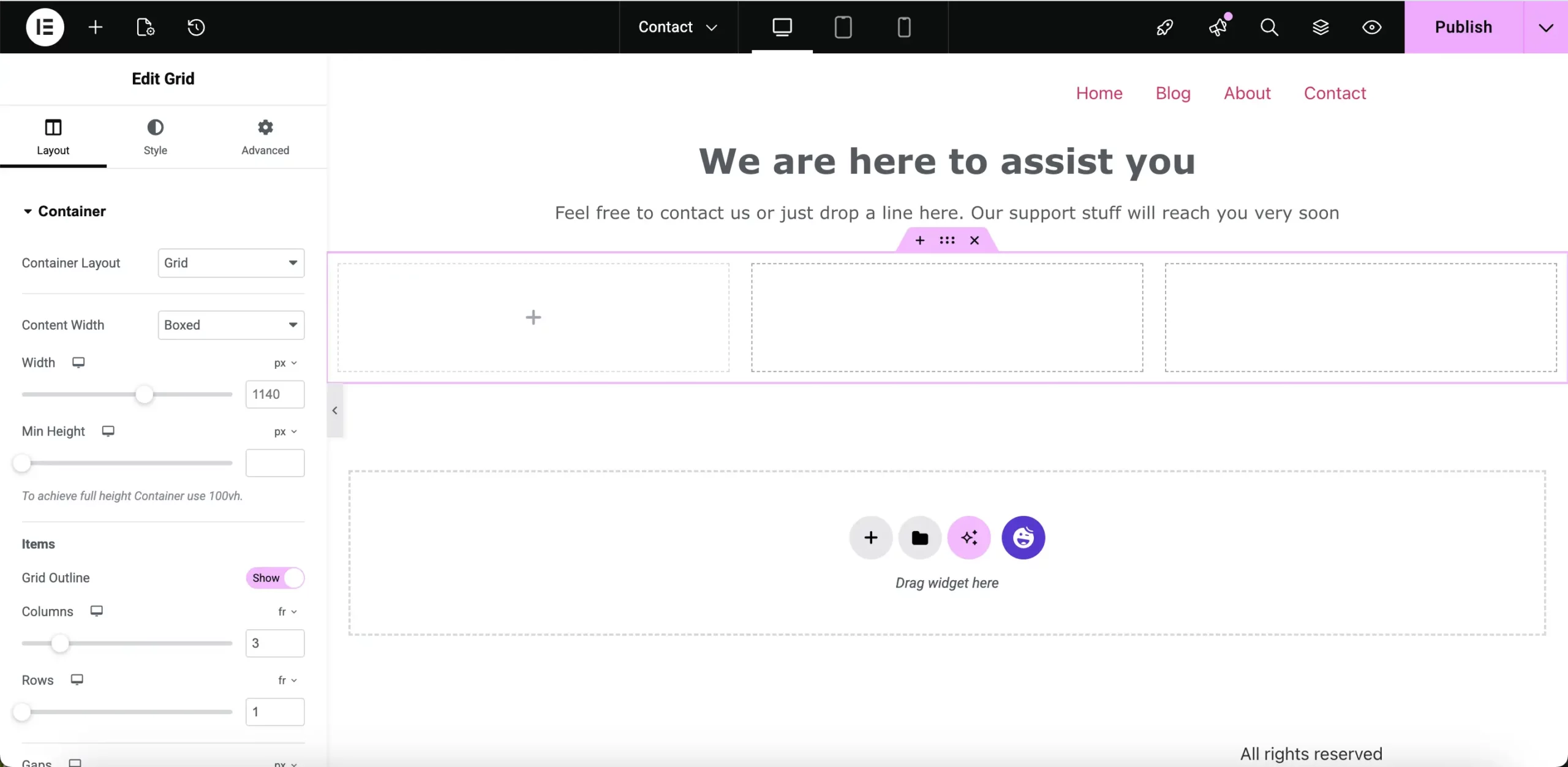Toggle responsive options next to Min Height

click(x=108, y=431)
